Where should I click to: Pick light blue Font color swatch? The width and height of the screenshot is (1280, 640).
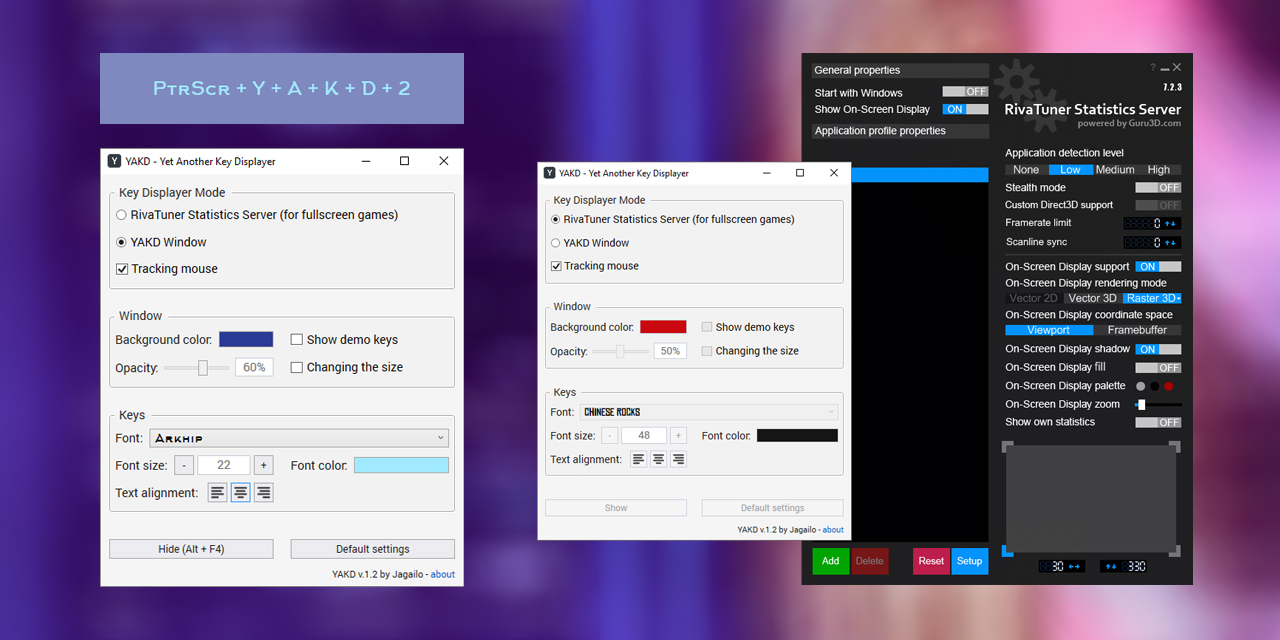[x=401, y=465]
